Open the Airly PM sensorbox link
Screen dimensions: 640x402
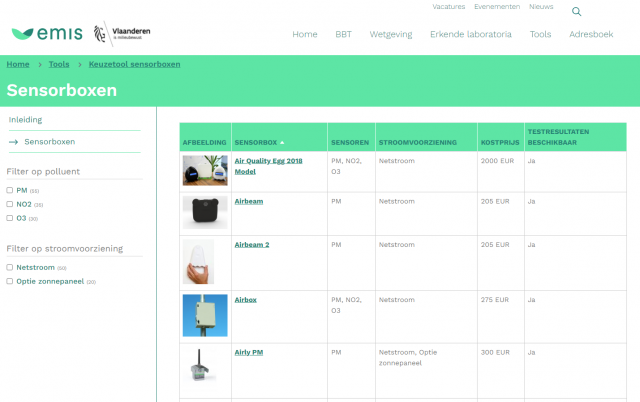[x=249, y=352]
